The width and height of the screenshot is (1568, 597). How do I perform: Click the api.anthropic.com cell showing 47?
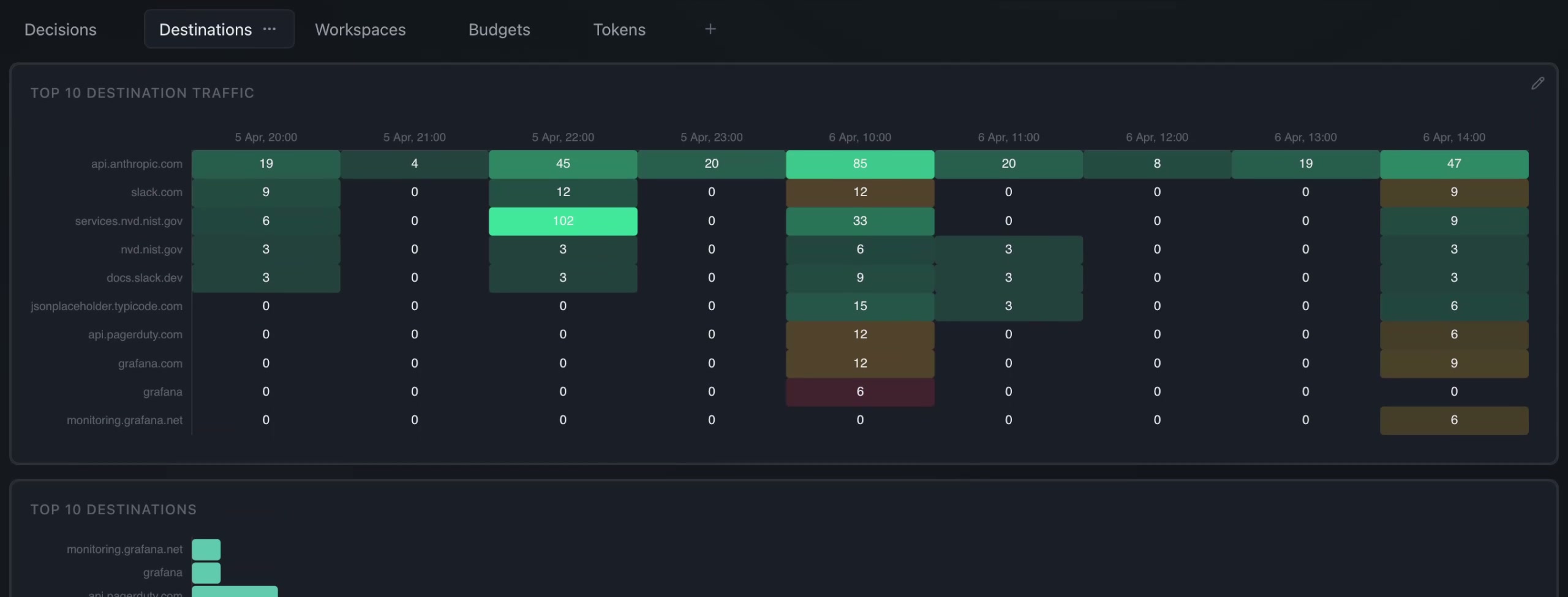coord(1453,164)
